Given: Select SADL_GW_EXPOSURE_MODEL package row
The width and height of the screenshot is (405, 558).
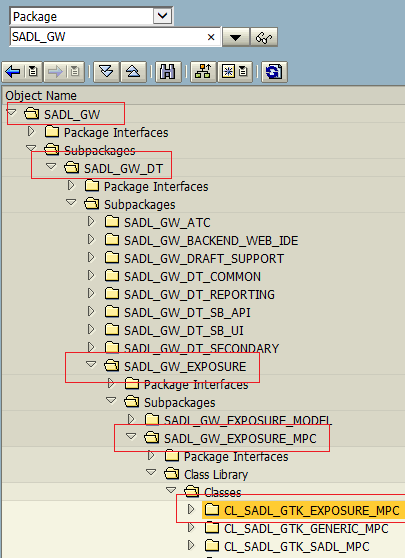Looking at the screenshot, I should point(248,420).
